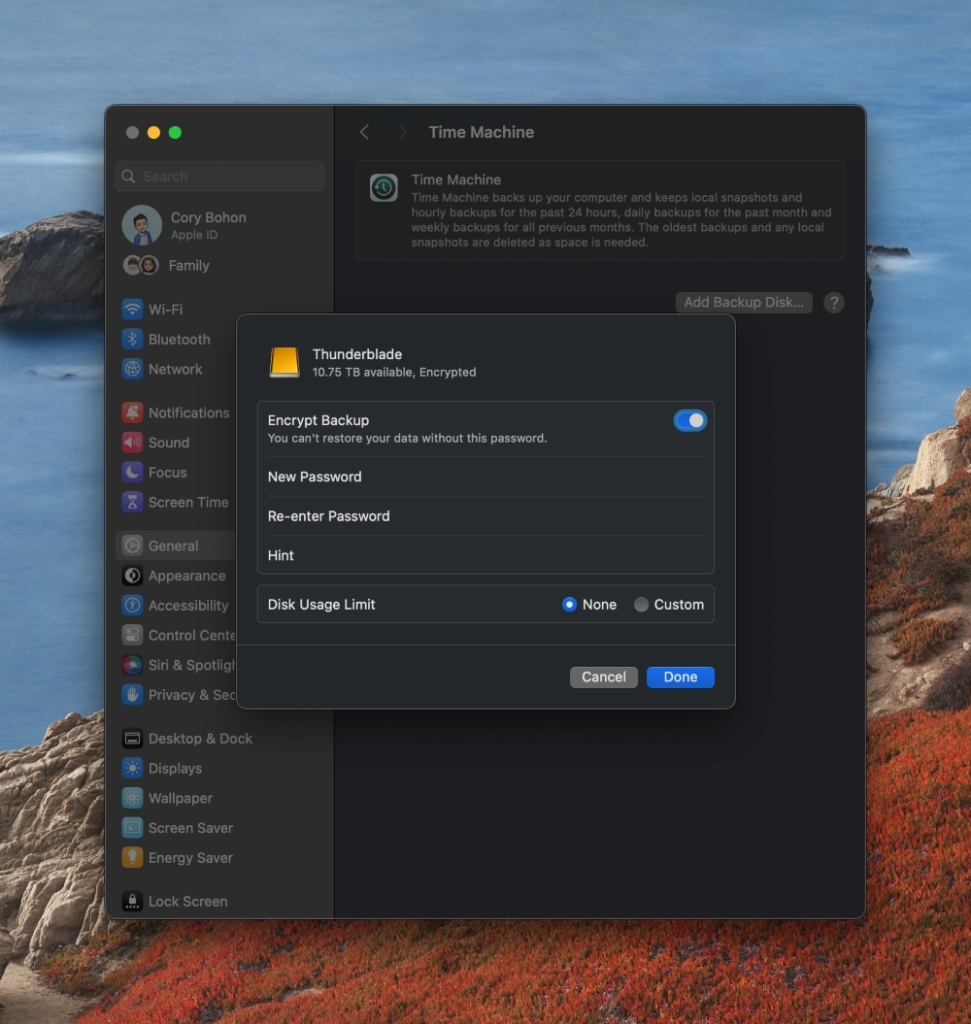Open Privacy & Security from the sidebar
The width and height of the screenshot is (971, 1024).
pos(131,694)
